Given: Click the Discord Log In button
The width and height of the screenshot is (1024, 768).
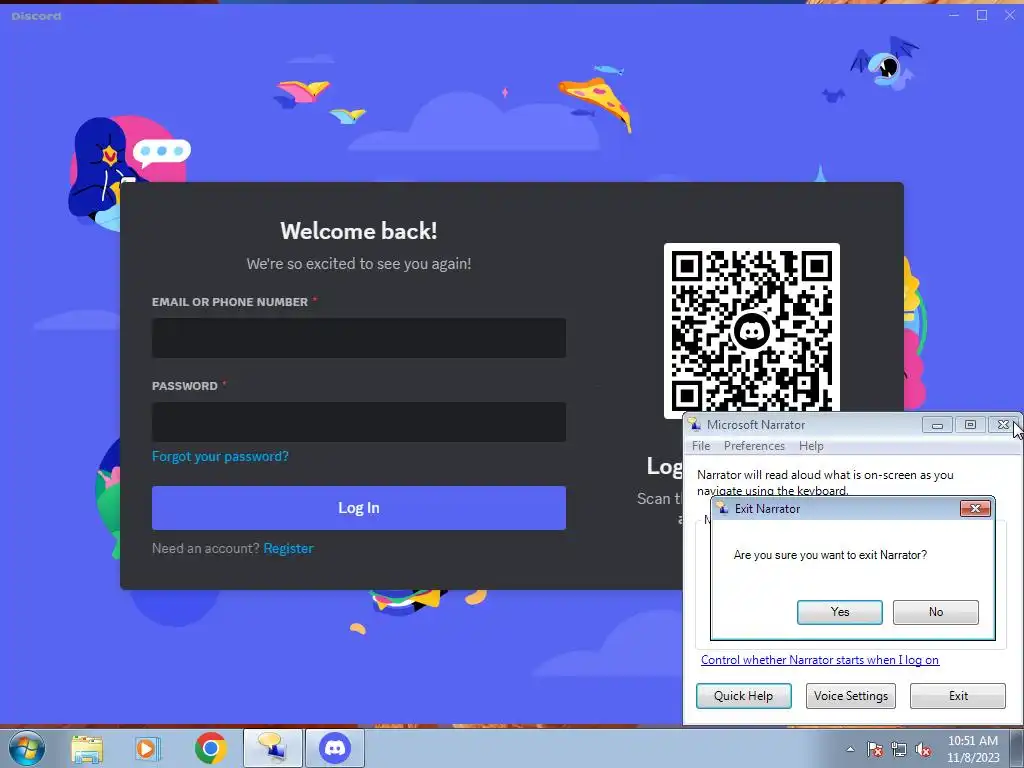Looking at the screenshot, I should tap(359, 508).
